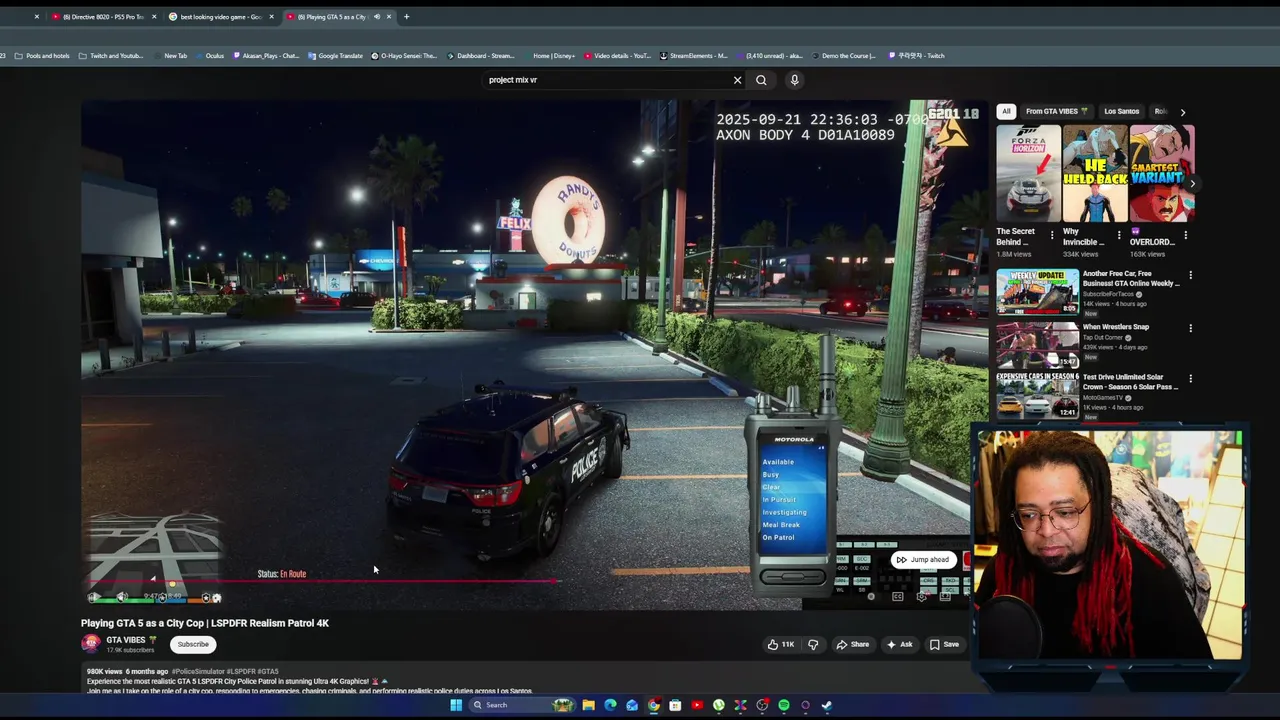Open the Windows Start menu

click(x=456, y=705)
